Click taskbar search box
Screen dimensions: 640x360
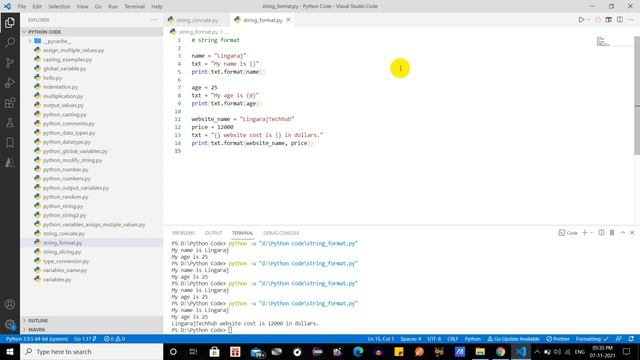click(92, 351)
